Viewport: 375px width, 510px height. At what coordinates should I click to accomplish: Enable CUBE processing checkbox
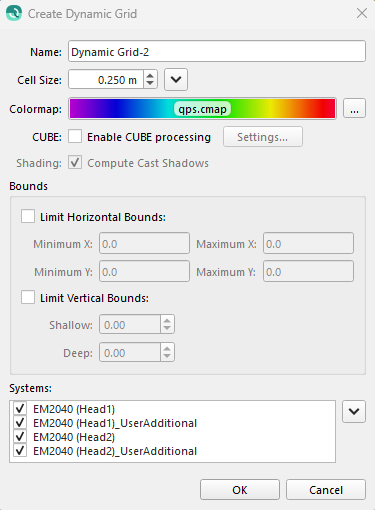coord(75,137)
